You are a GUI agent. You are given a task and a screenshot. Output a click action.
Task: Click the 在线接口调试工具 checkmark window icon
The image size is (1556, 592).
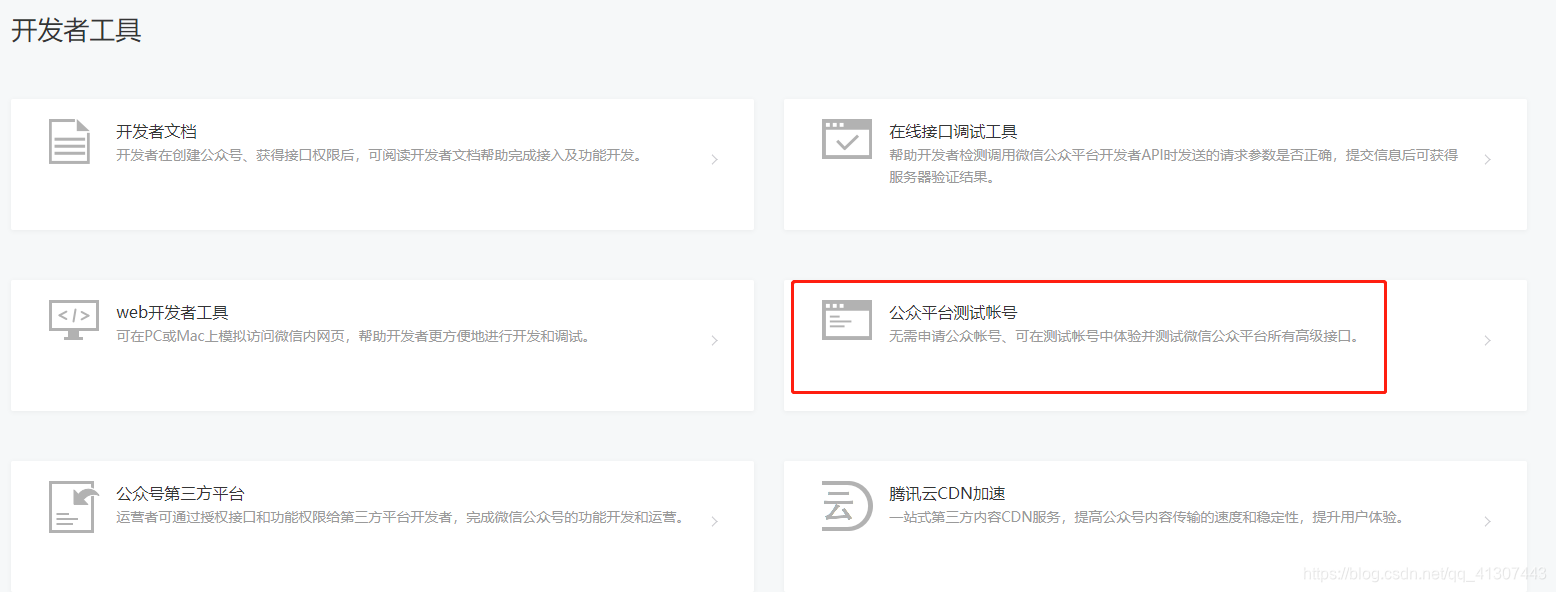click(x=847, y=139)
